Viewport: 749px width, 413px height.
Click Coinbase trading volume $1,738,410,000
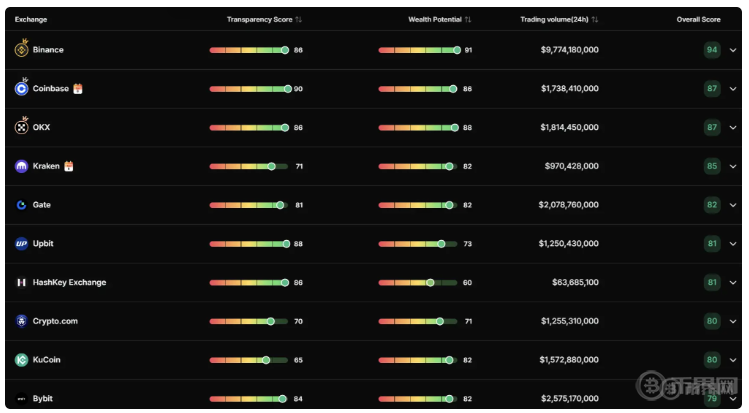click(569, 88)
